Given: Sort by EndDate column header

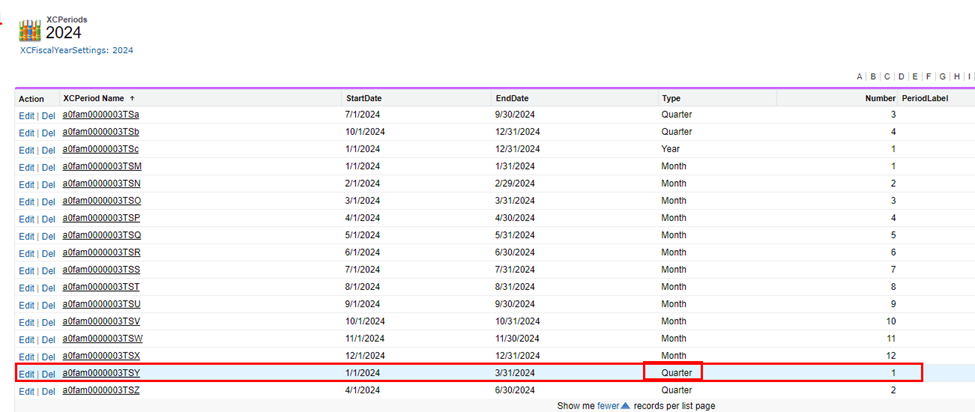Looking at the screenshot, I should 512,98.
